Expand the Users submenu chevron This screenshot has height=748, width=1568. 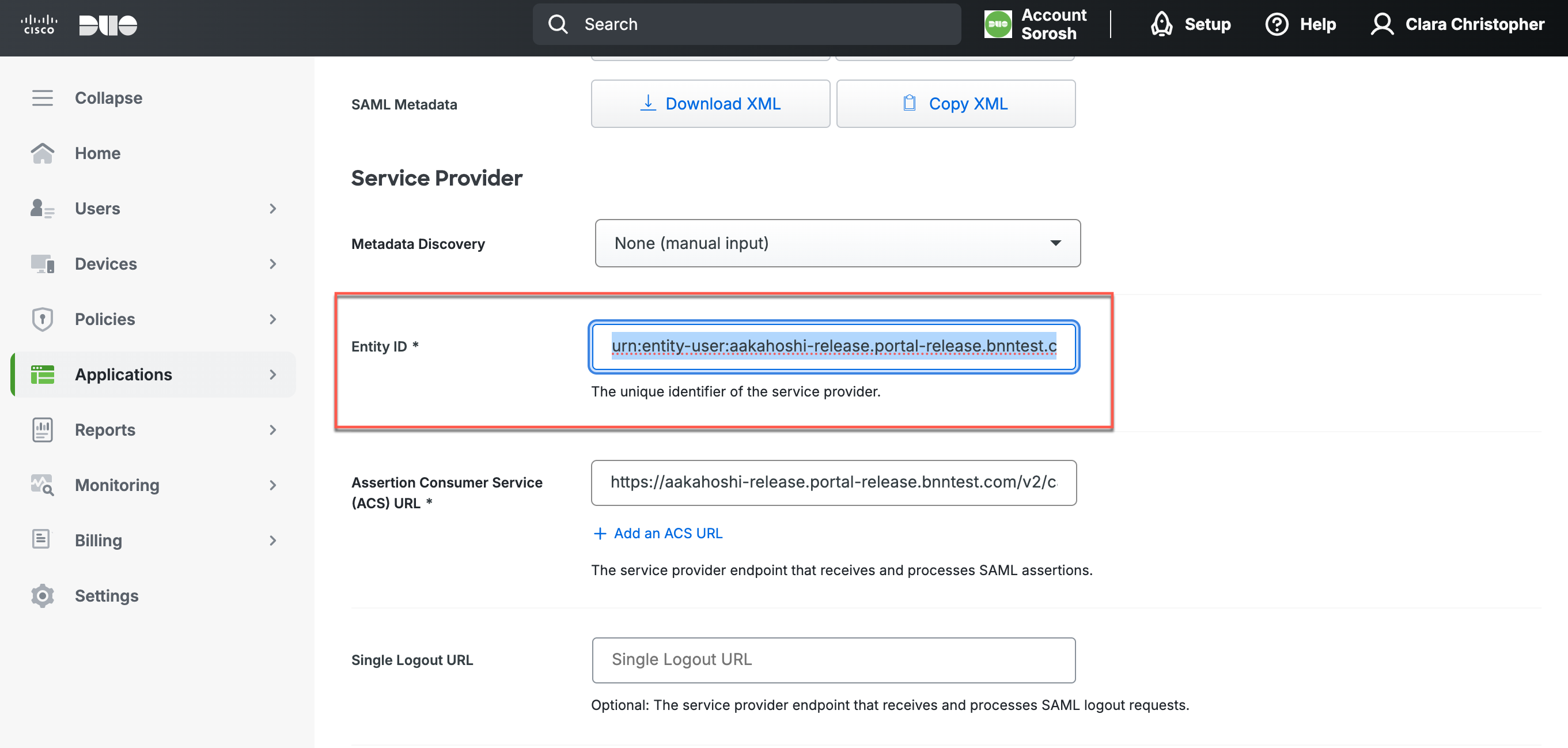(272, 208)
